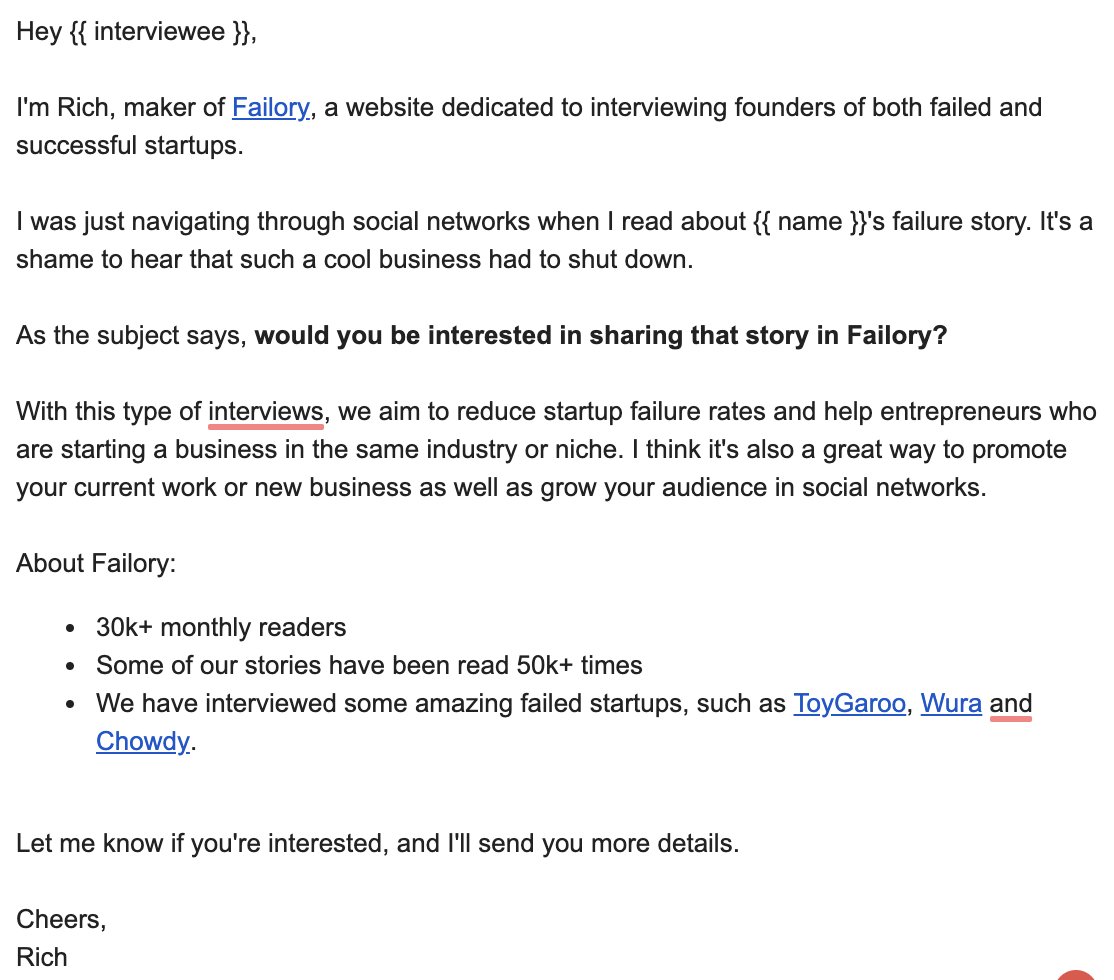Click the "successful startups." line
This screenshot has width=1114, height=980.
click(x=130, y=146)
